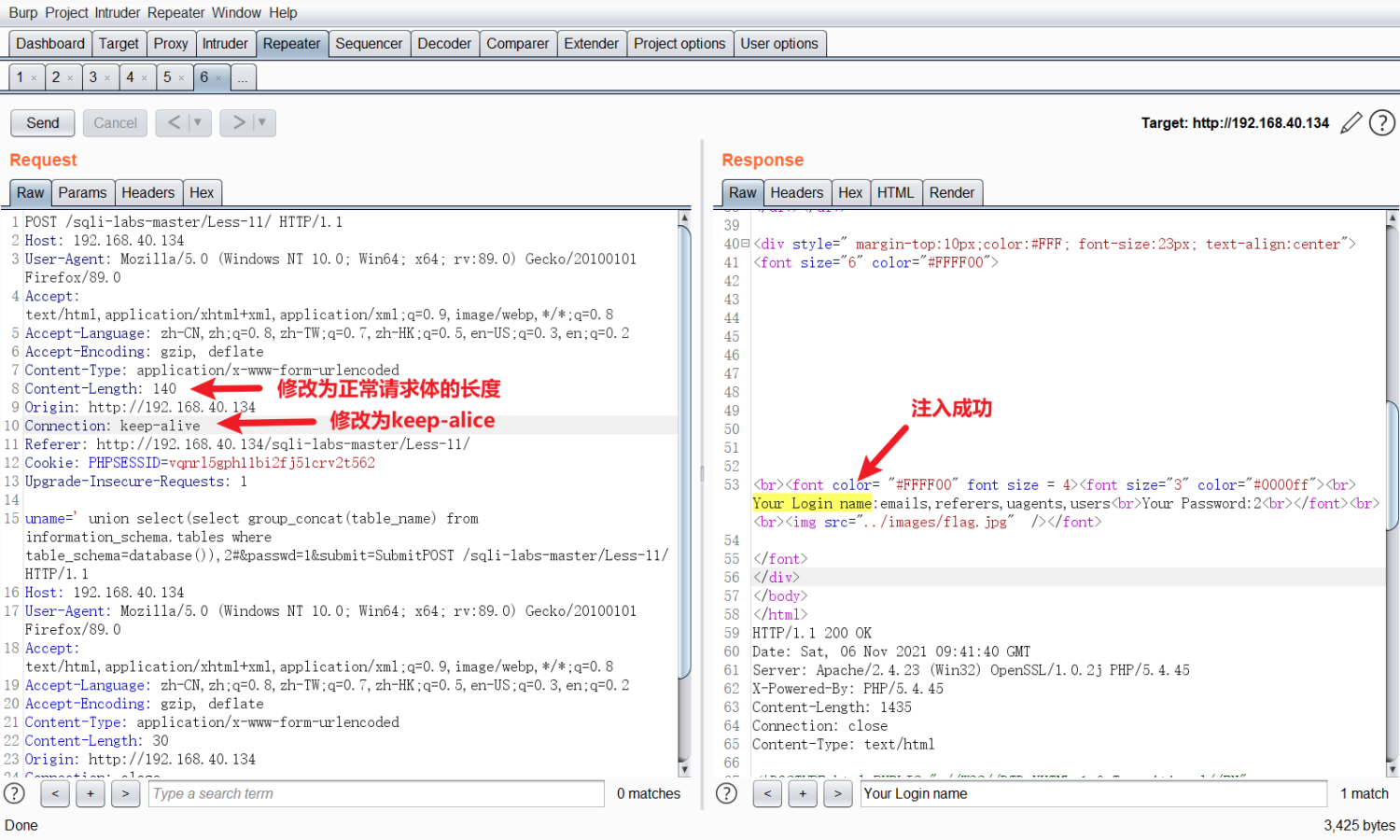Switch to the Extender tab

(x=592, y=44)
